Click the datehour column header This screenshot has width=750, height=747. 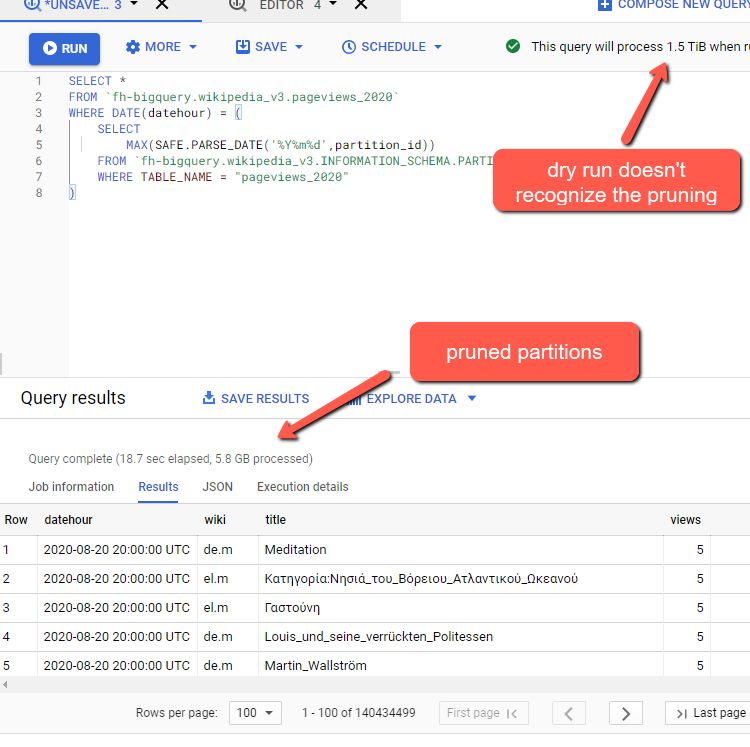click(x=68, y=520)
